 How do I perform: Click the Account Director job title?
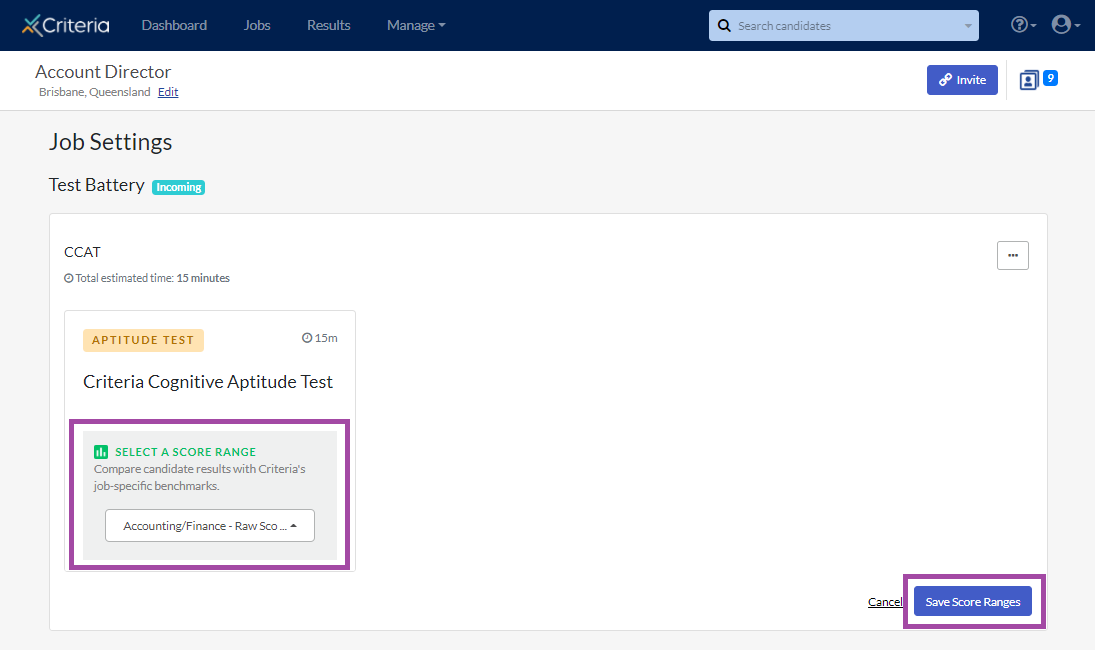(103, 72)
